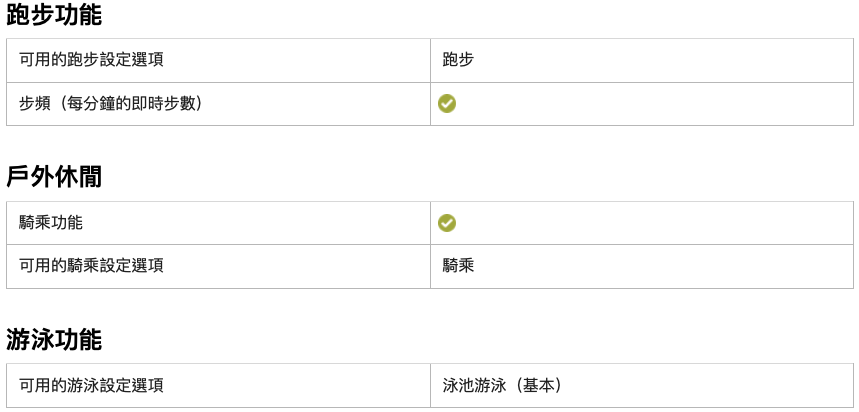Select the 跑步 value in the table
This screenshot has width=859, height=412.
click(458, 59)
